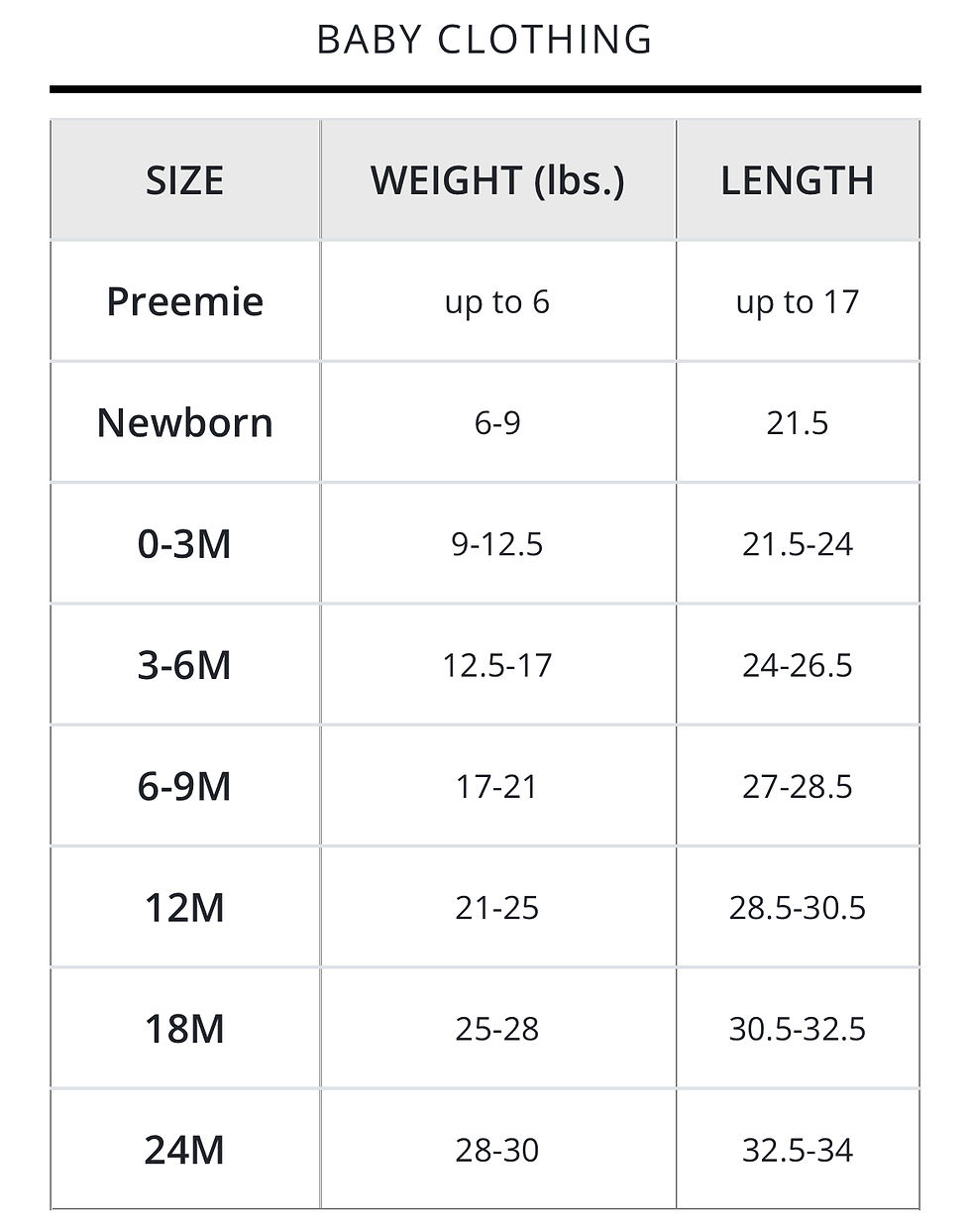Click the 9-12.5 weight cell
The image size is (971, 1232).
(x=497, y=544)
